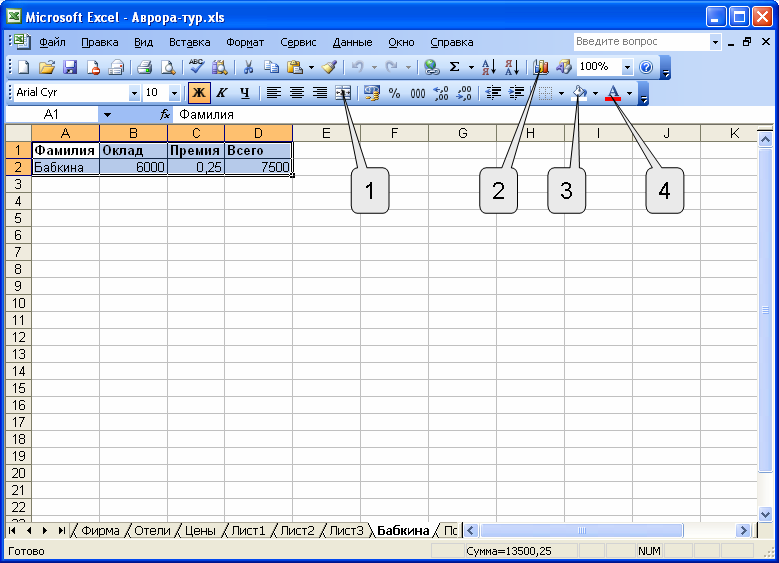Image resolution: width=779 pixels, height=563 pixels.
Task: Open Print Preview with the magnifier page icon
Action: pos(168,67)
